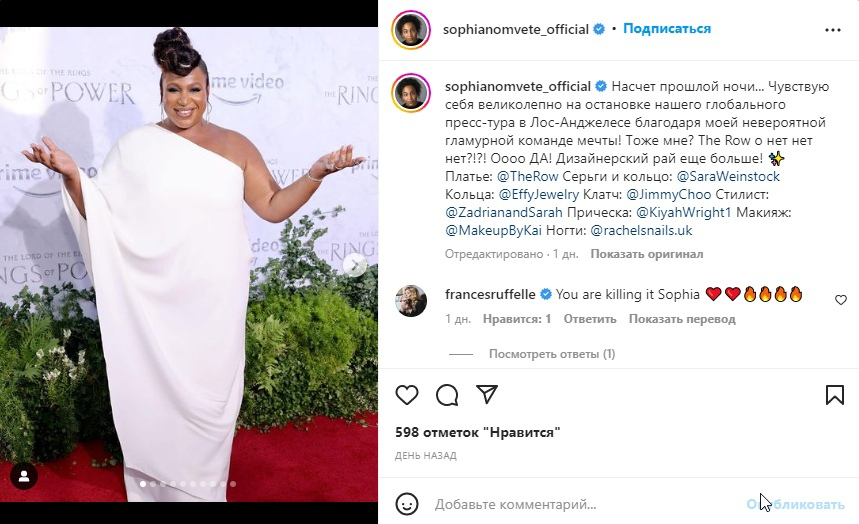
Task: Like the francesruffelle comment heart
Action: pyautogui.click(x=840, y=300)
